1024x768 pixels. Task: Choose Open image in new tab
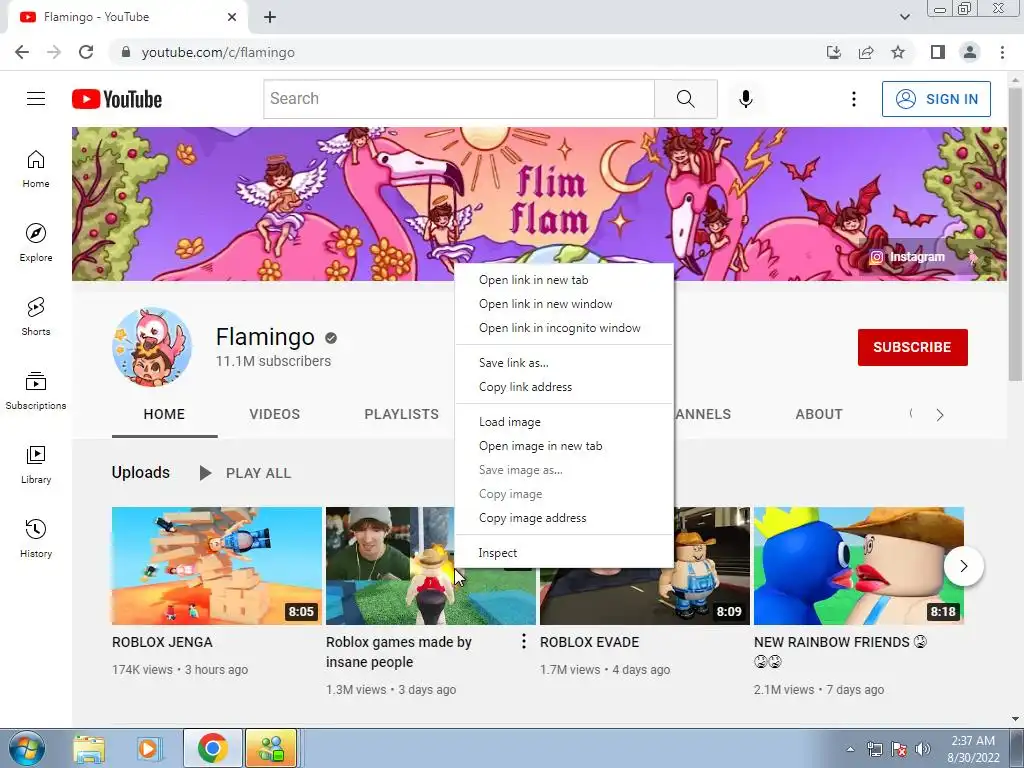pyautogui.click(x=564, y=446)
